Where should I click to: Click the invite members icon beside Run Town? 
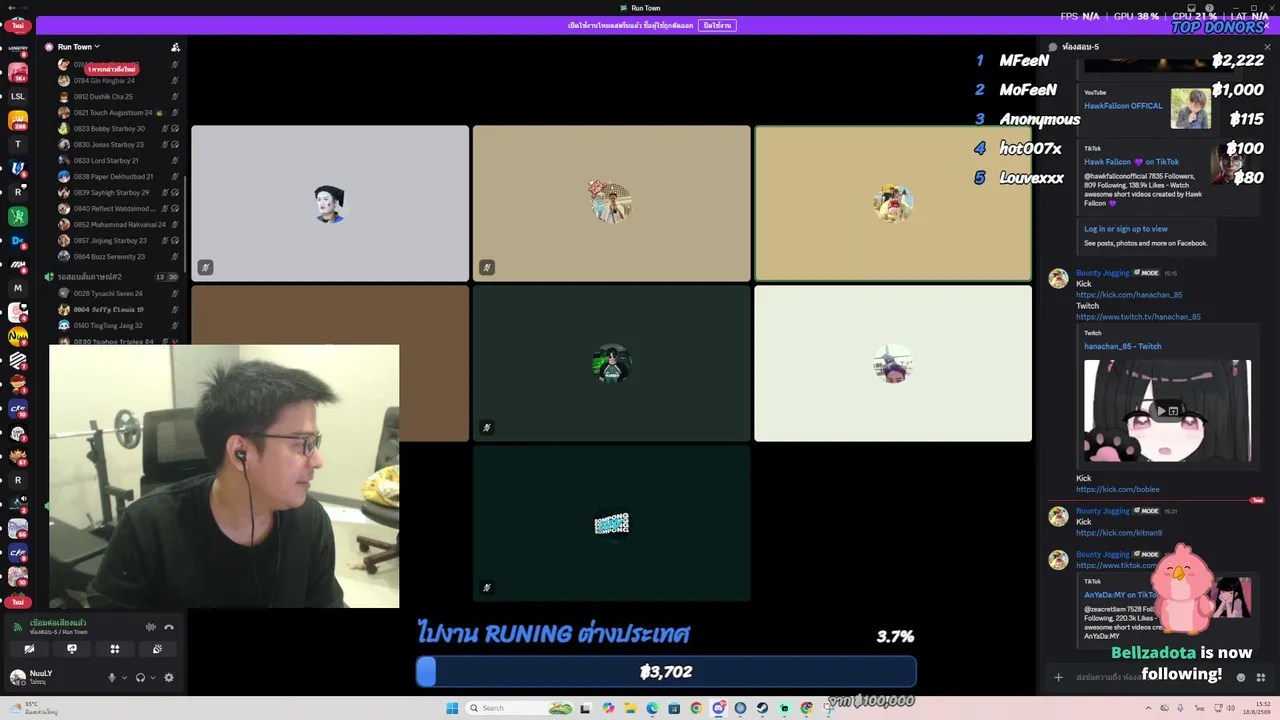[x=175, y=47]
